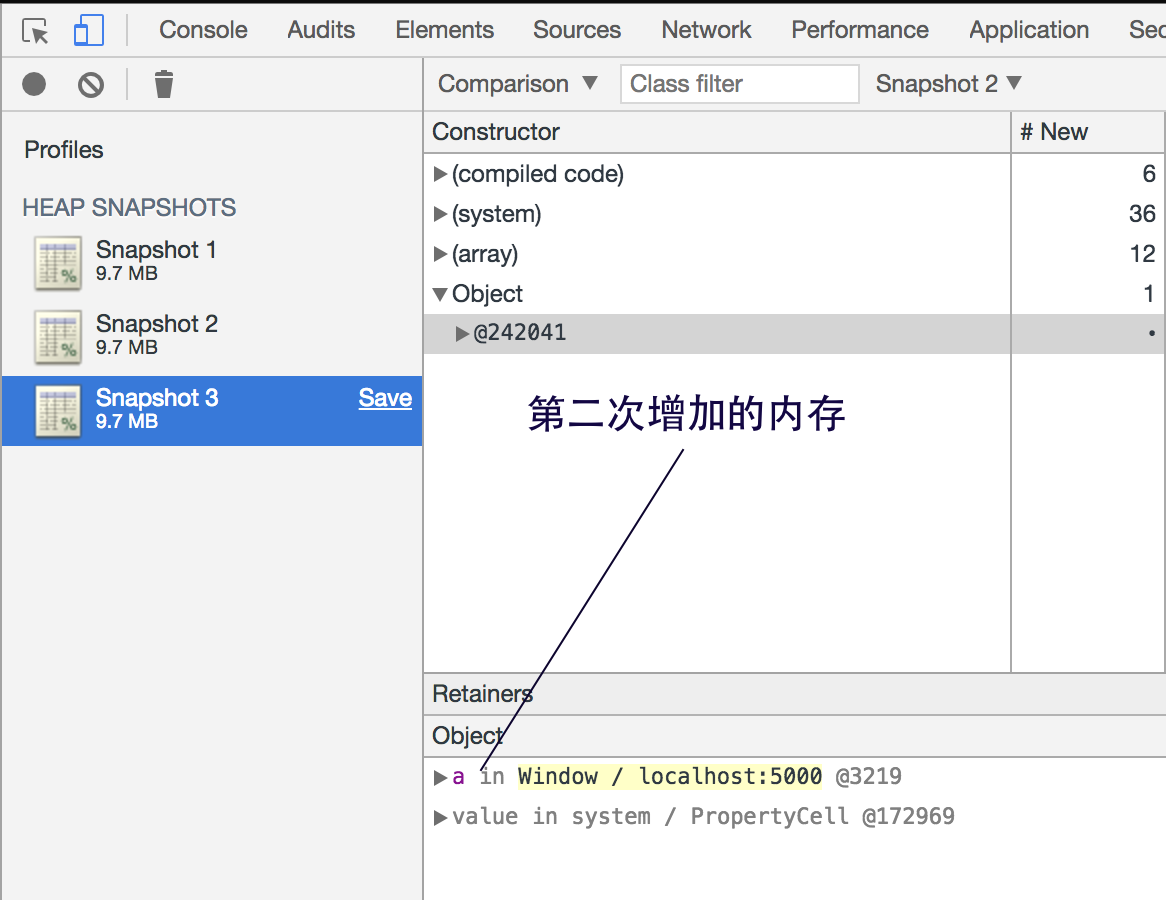
Task: Expand the (compiled code) constructor
Action: (x=440, y=174)
